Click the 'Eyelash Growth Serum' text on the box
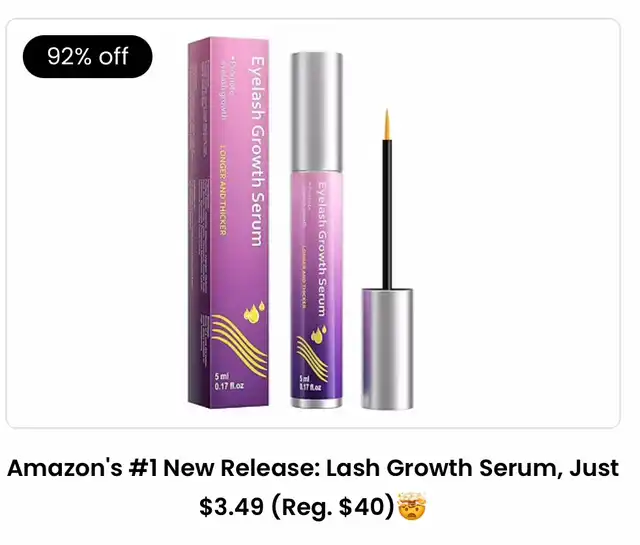 pyautogui.click(x=258, y=151)
